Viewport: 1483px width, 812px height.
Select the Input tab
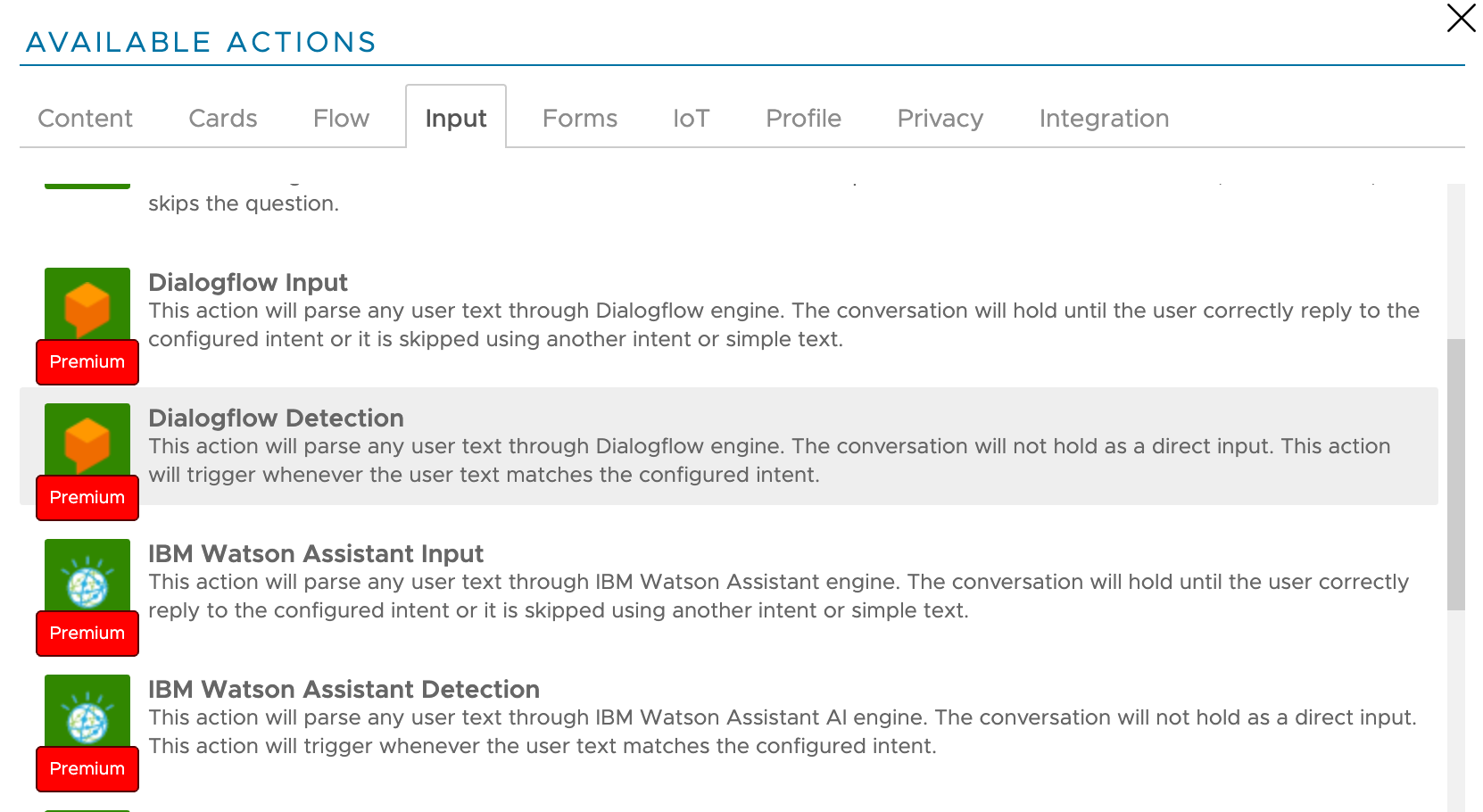coord(456,118)
